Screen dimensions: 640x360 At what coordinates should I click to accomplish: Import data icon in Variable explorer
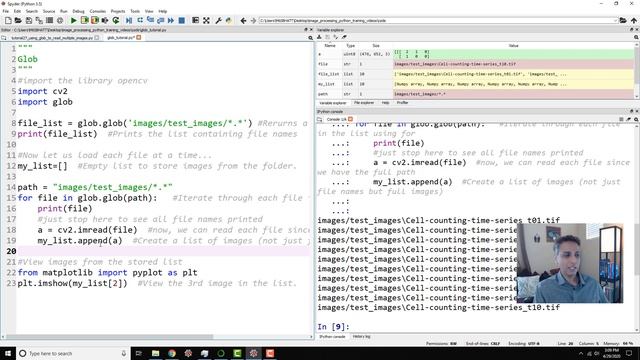click(x=319, y=37)
